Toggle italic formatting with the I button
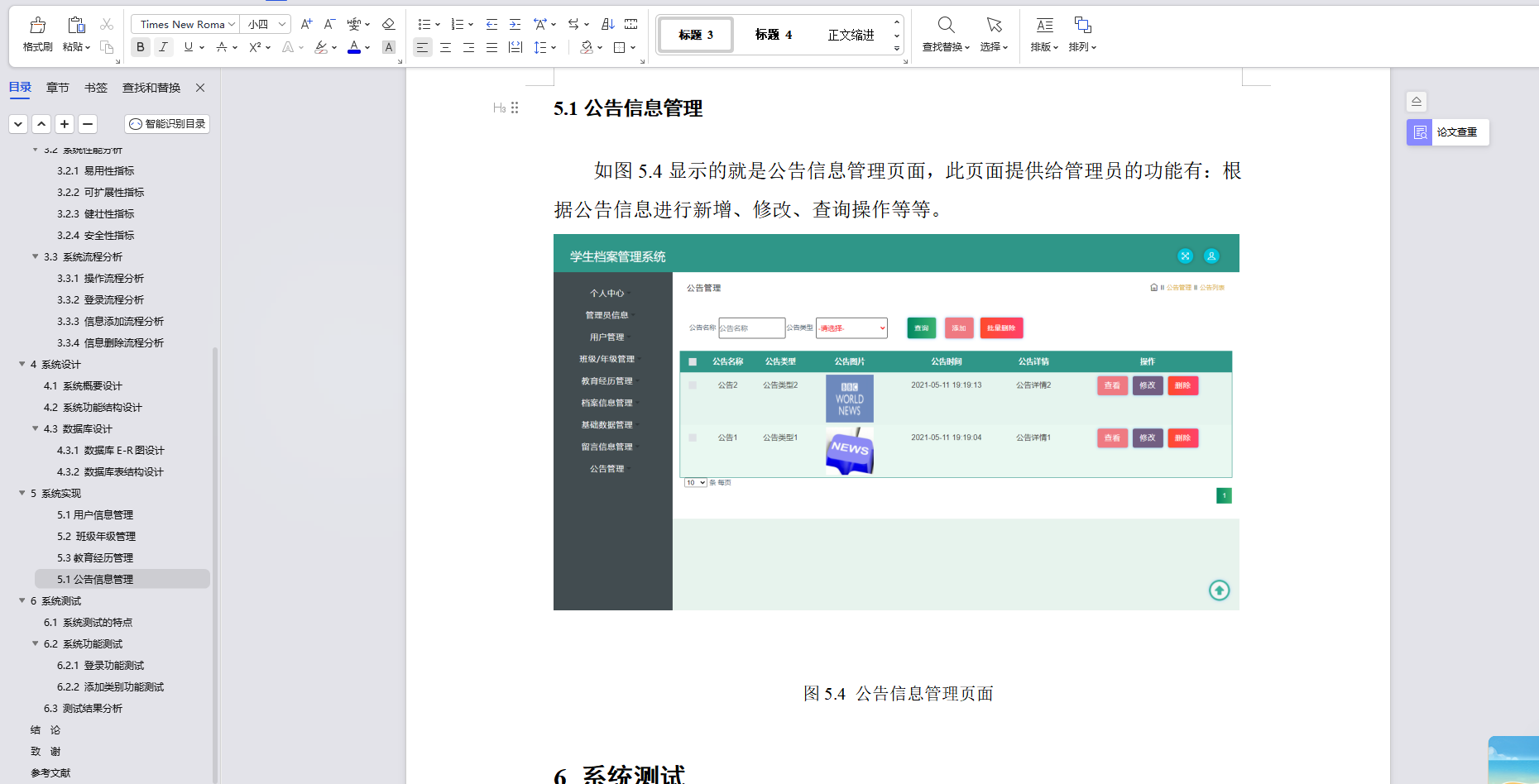The image size is (1539, 784). (x=163, y=47)
